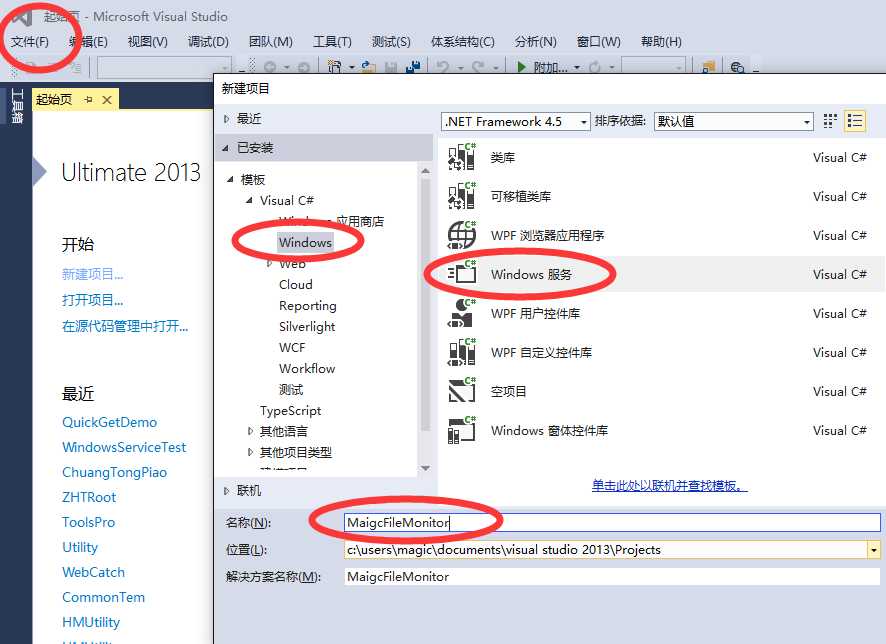Pin the 起始页 tab
The image size is (886, 644).
tap(88, 100)
